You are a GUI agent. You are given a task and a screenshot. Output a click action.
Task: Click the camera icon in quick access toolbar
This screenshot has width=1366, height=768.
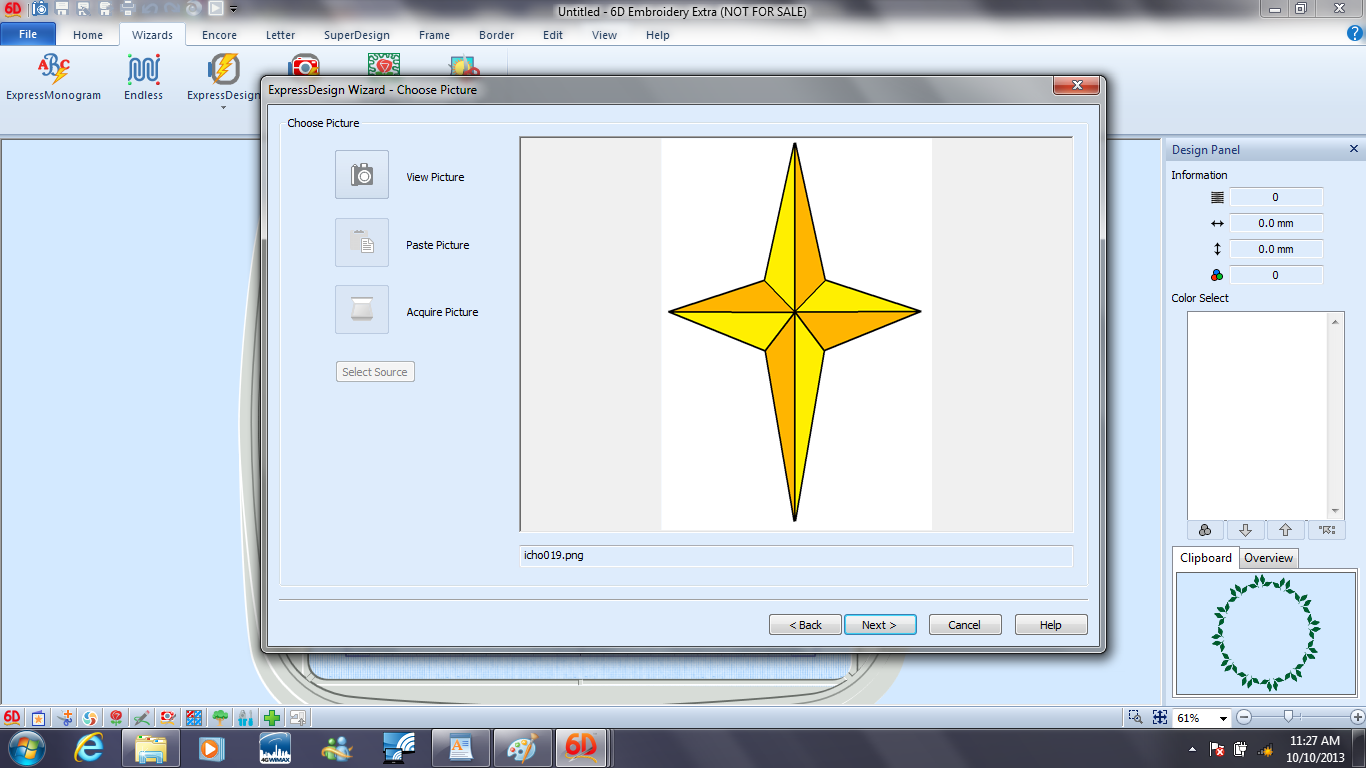point(39,9)
